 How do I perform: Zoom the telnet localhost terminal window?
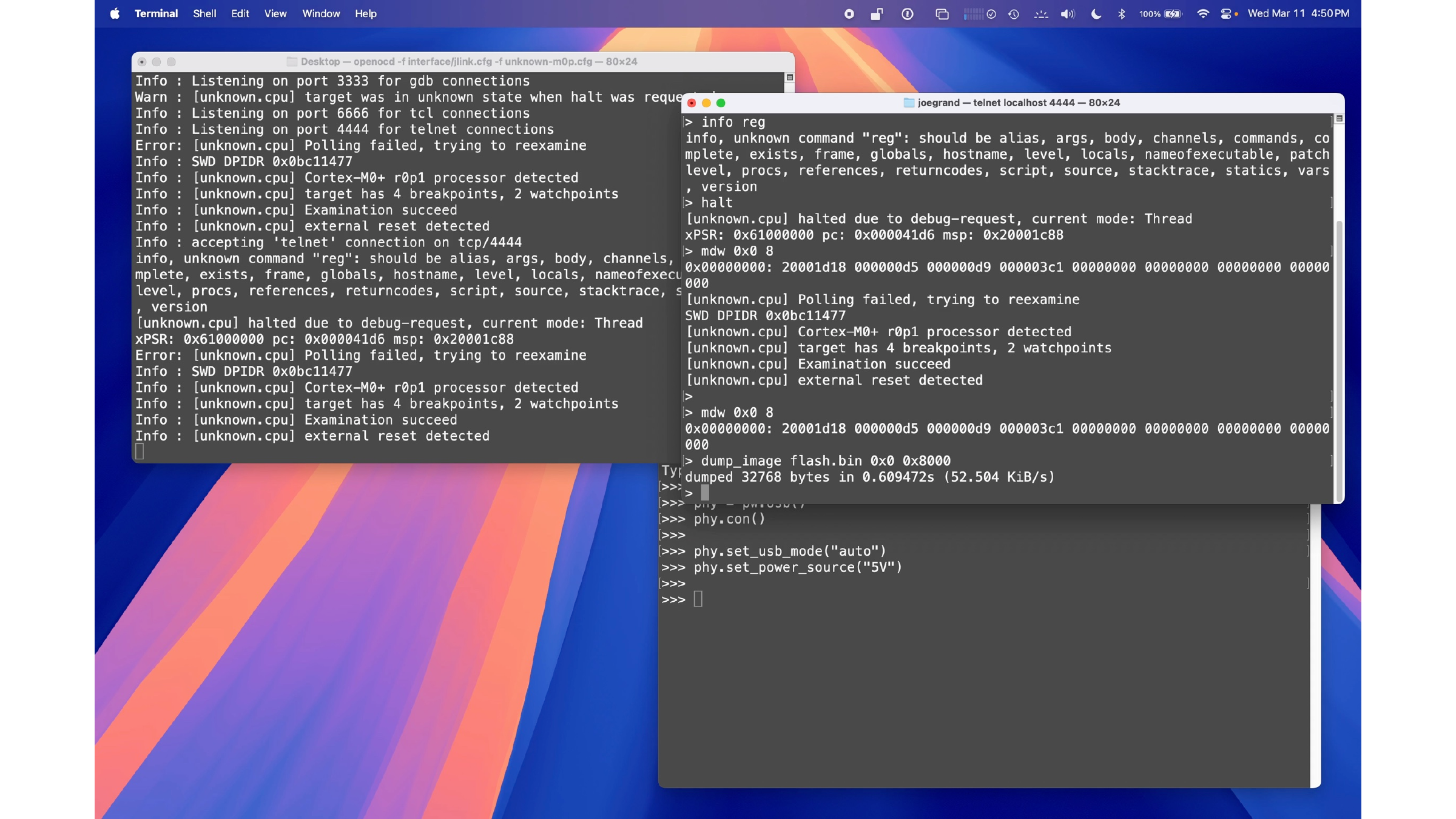tap(721, 103)
